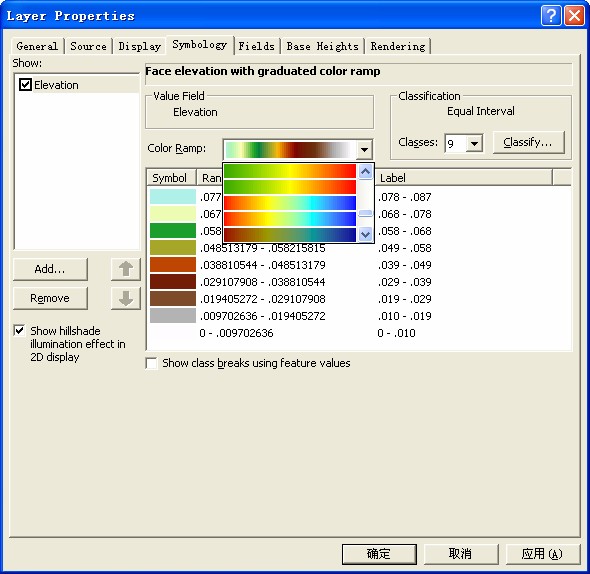Open the Classes count dropdown
This screenshot has height=574, width=590.
coord(474,143)
